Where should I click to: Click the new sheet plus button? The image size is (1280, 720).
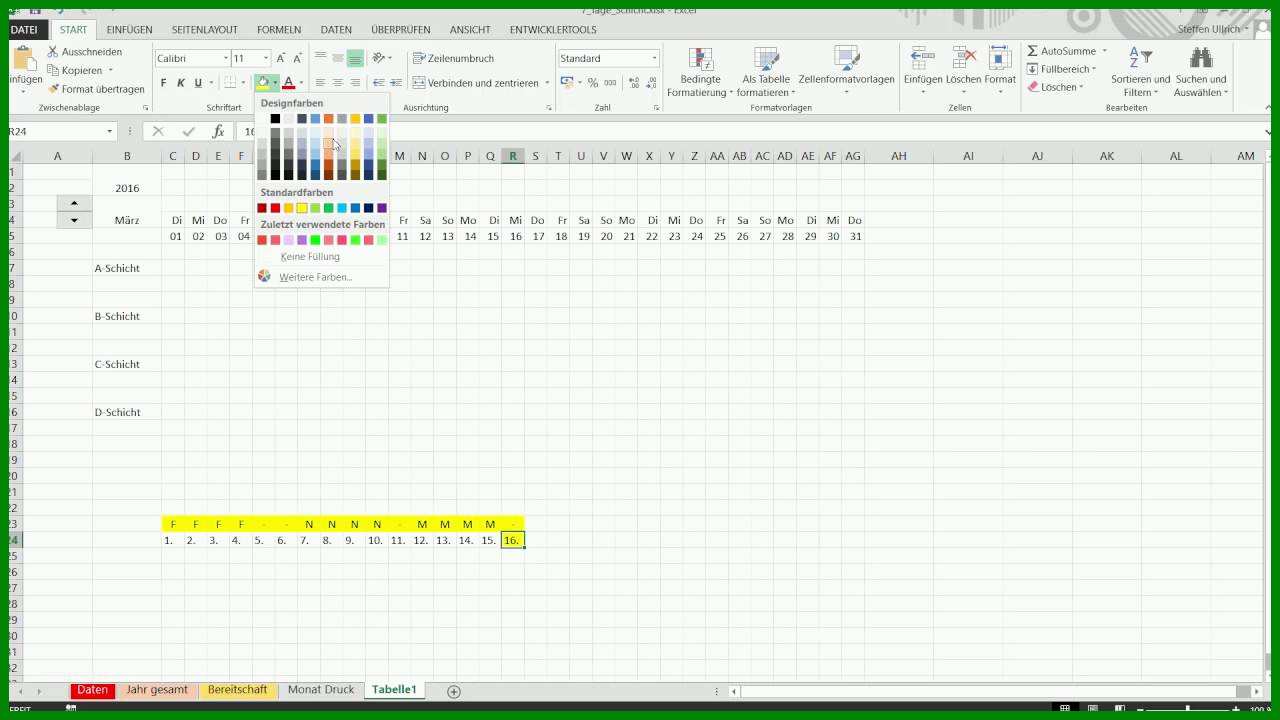(454, 691)
